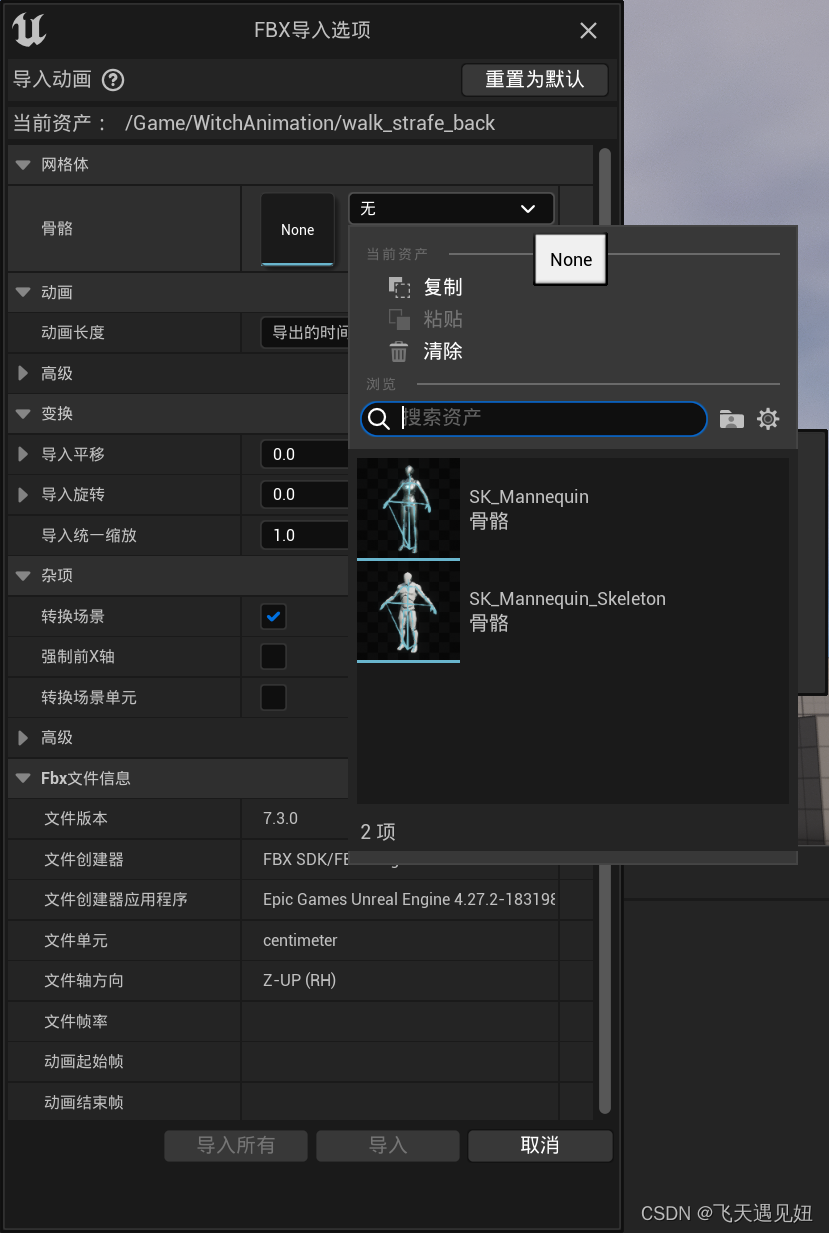Click the SK_Mannequin_Skeleton asset name
The image size is (829, 1233).
point(567,599)
